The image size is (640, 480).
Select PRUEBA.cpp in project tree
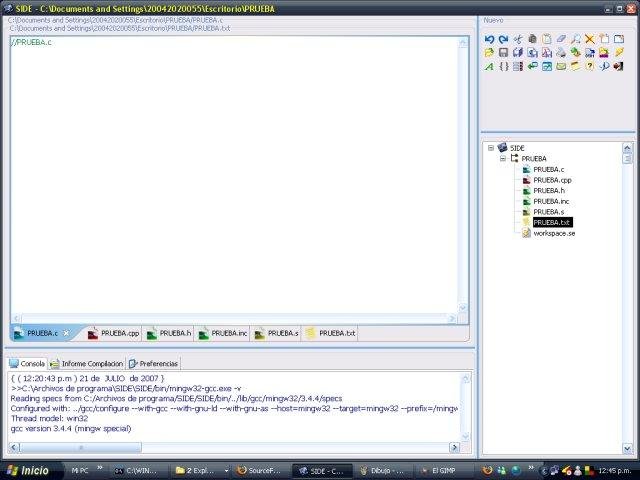pos(552,180)
